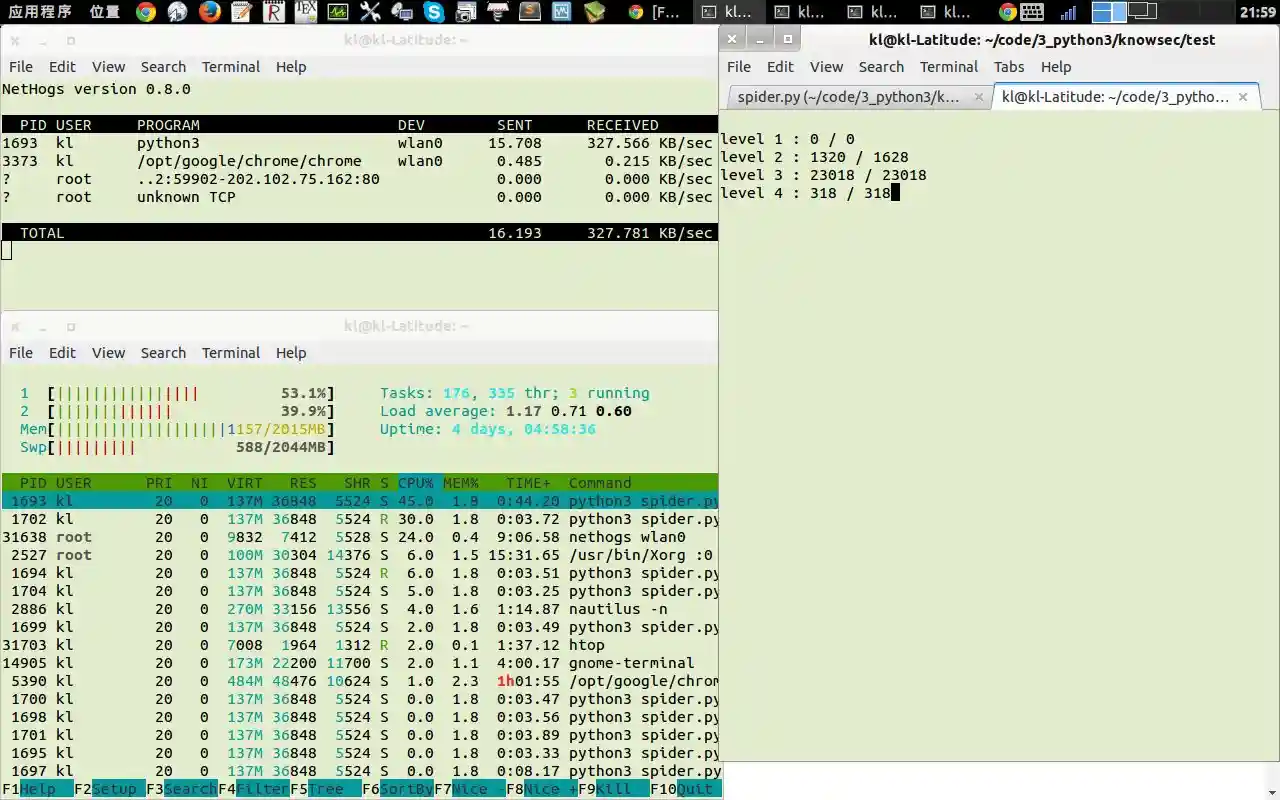Image resolution: width=1280 pixels, height=800 pixels.
Task: Open Firefox from the panel launcher
Action: tap(209, 12)
